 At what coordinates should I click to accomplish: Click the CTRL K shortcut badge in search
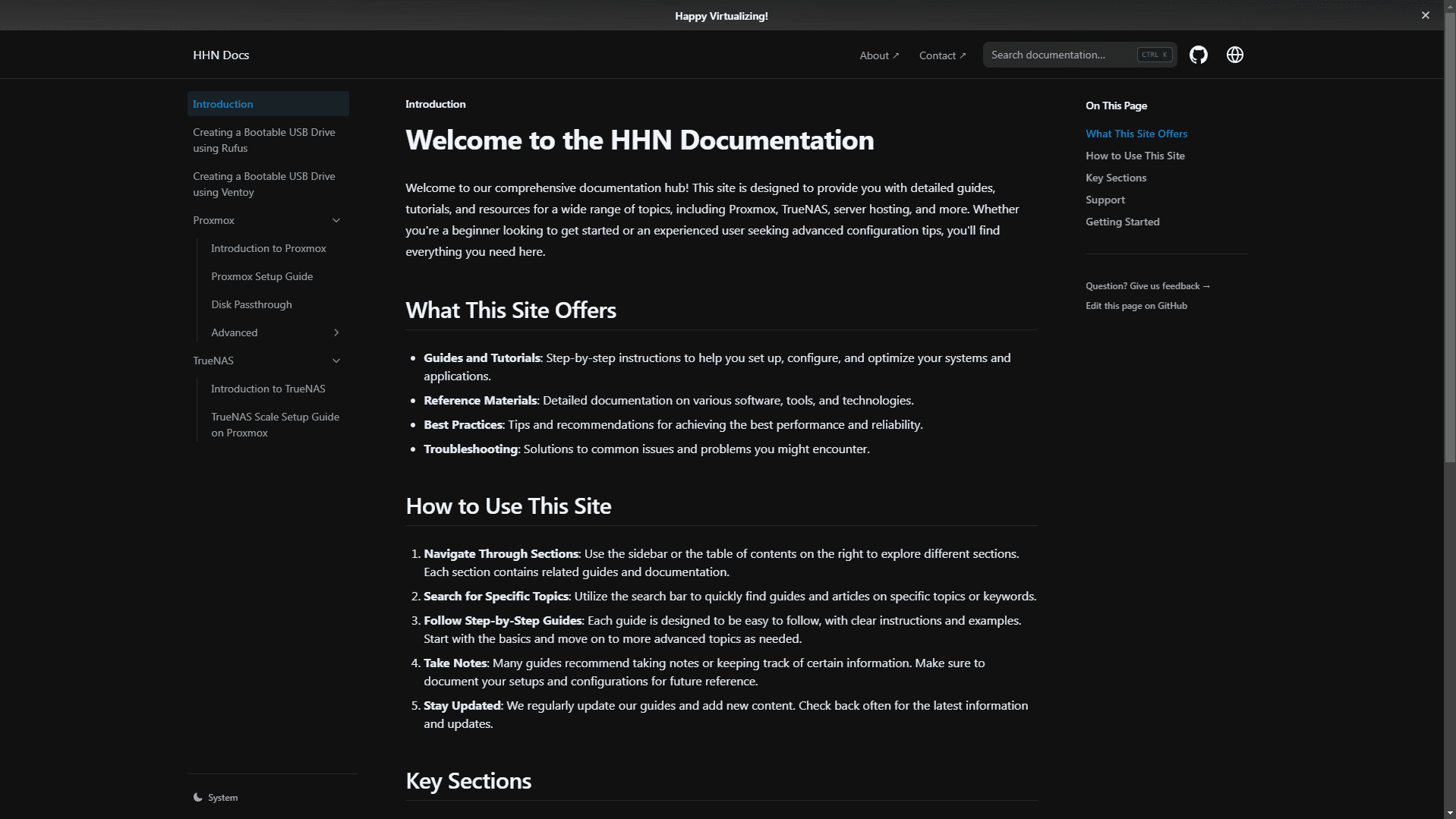point(1153,54)
